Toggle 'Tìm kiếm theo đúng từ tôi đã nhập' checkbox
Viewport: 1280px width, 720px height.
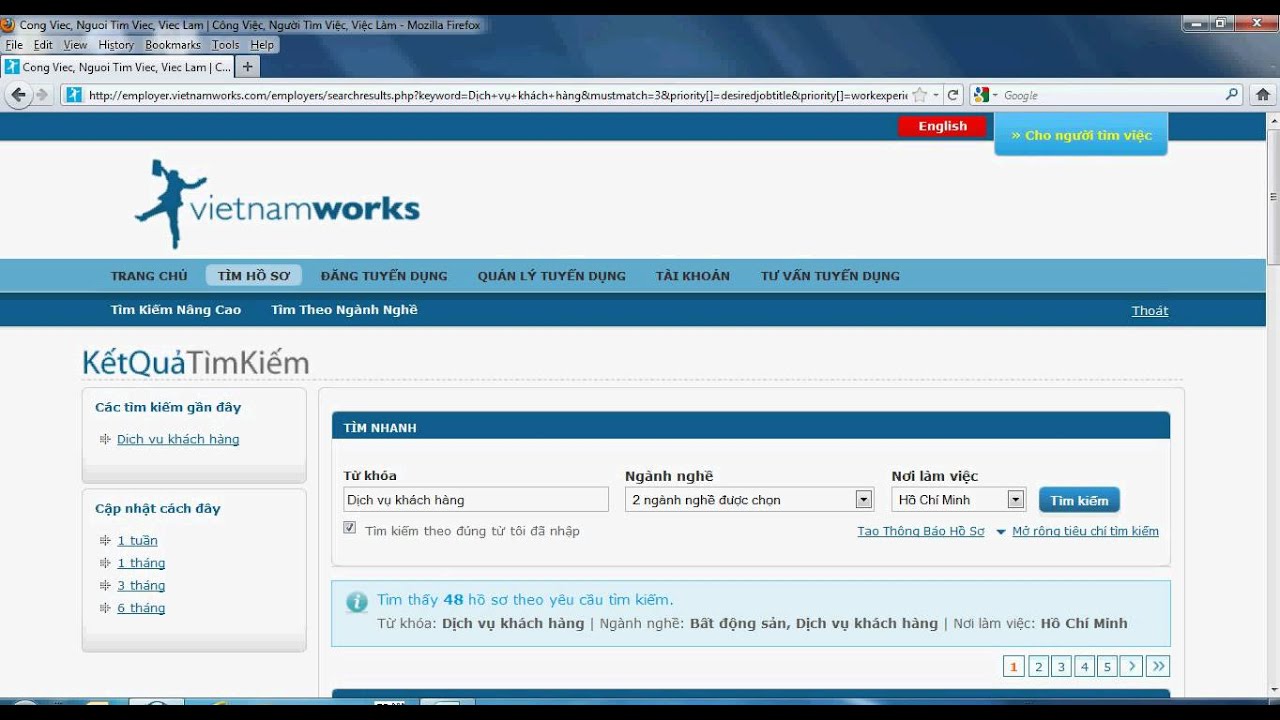pos(349,528)
